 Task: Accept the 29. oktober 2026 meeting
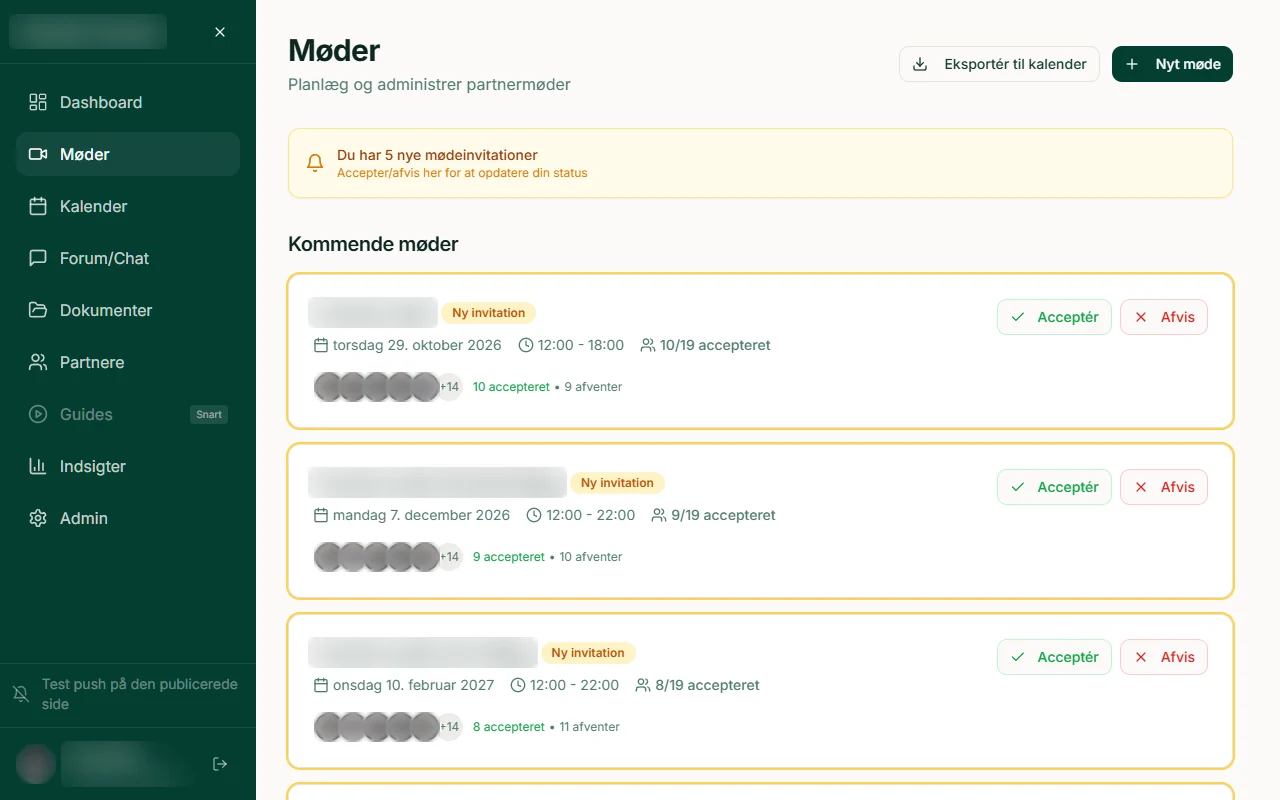coord(1054,317)
